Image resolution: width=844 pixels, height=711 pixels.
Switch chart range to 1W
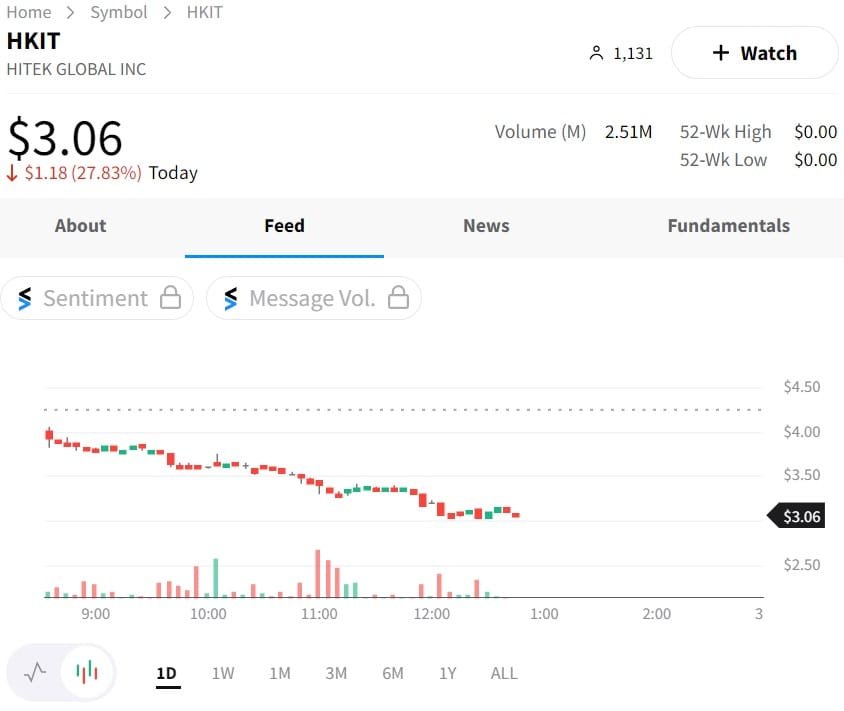223,673
